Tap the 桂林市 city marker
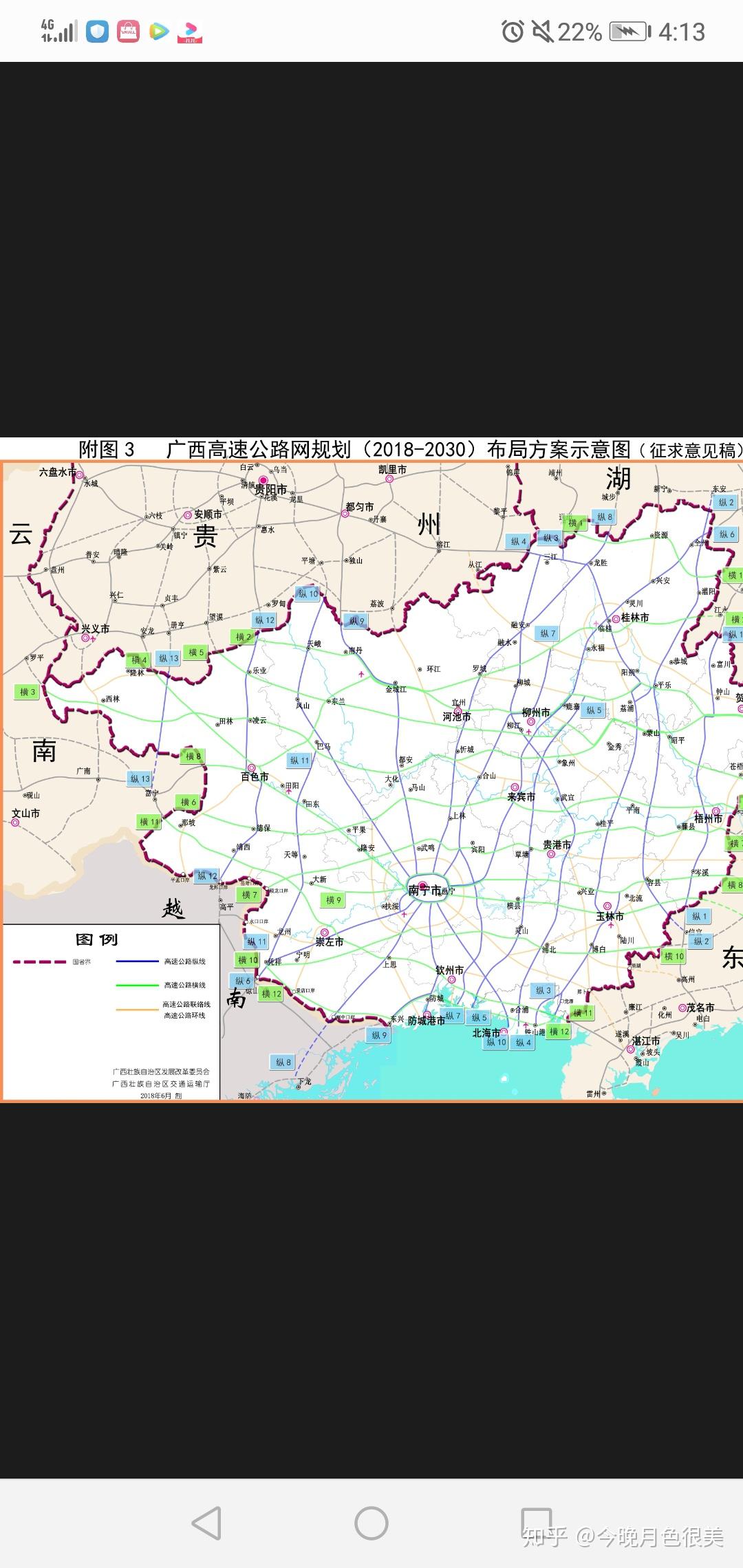This screenshot has width=743, height=1568. [x=615, y=619]
